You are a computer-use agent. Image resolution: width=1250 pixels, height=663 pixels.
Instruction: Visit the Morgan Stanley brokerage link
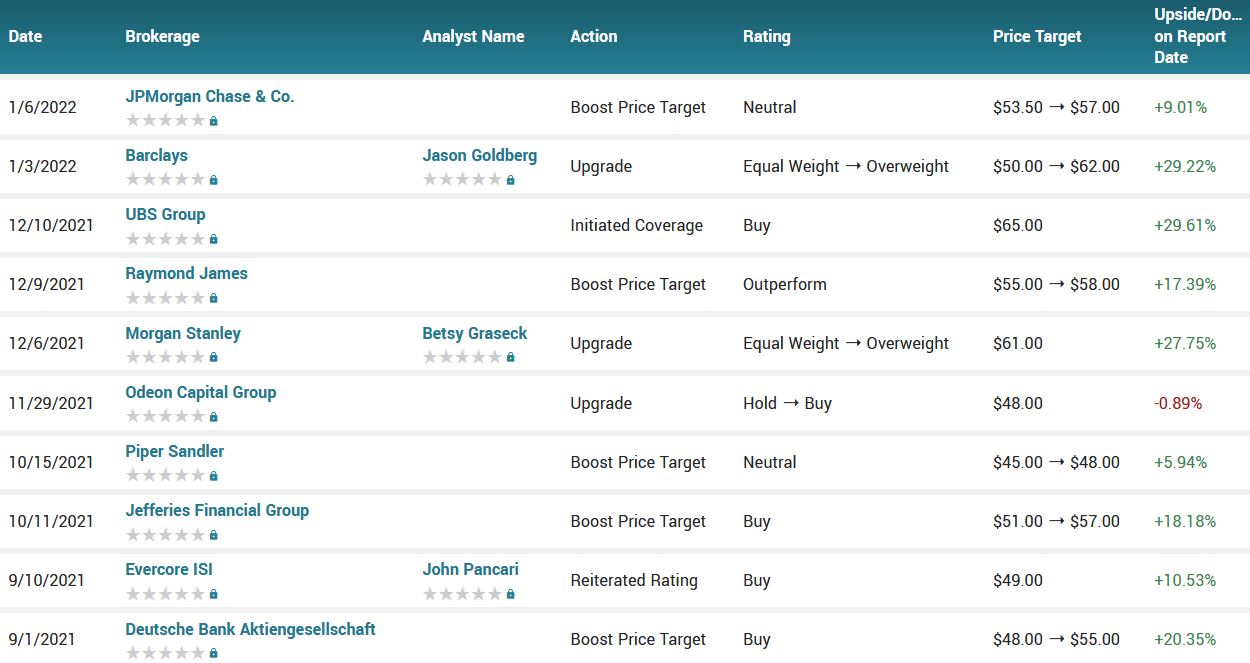183,334
